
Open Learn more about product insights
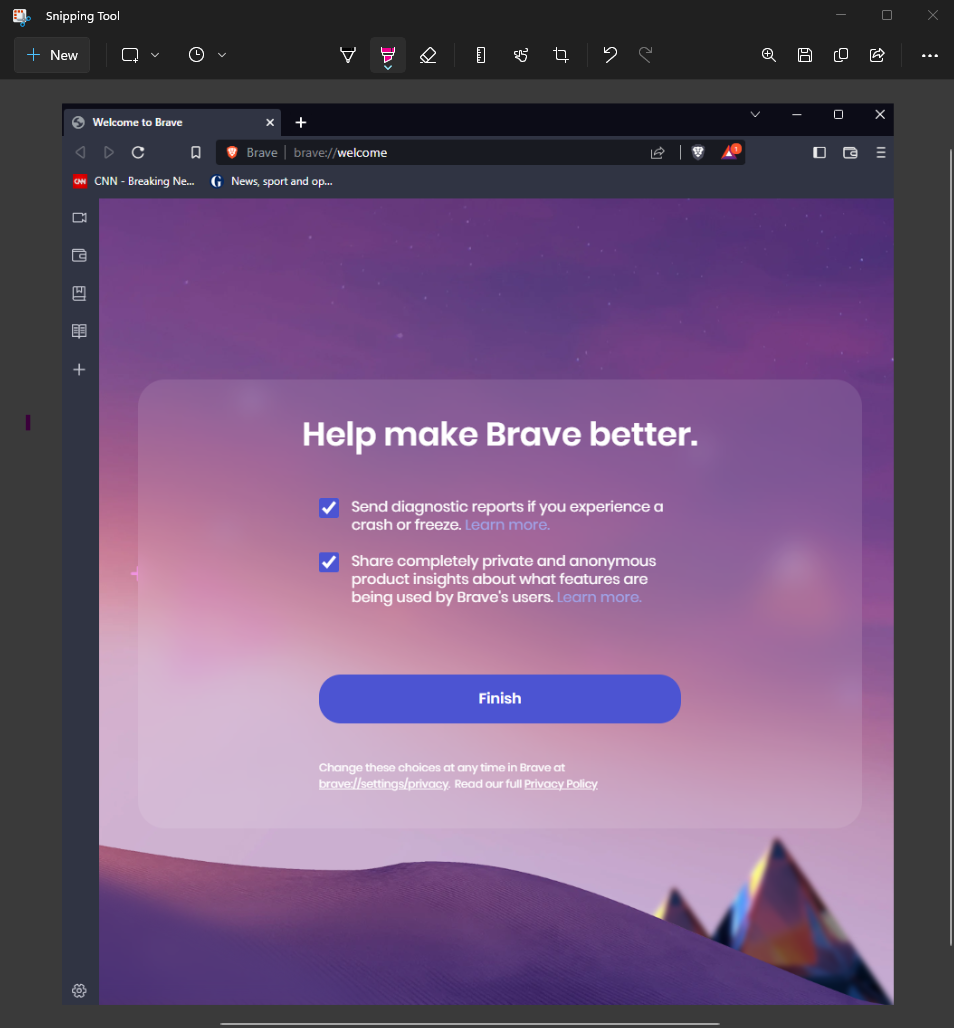tap(599, 597)
